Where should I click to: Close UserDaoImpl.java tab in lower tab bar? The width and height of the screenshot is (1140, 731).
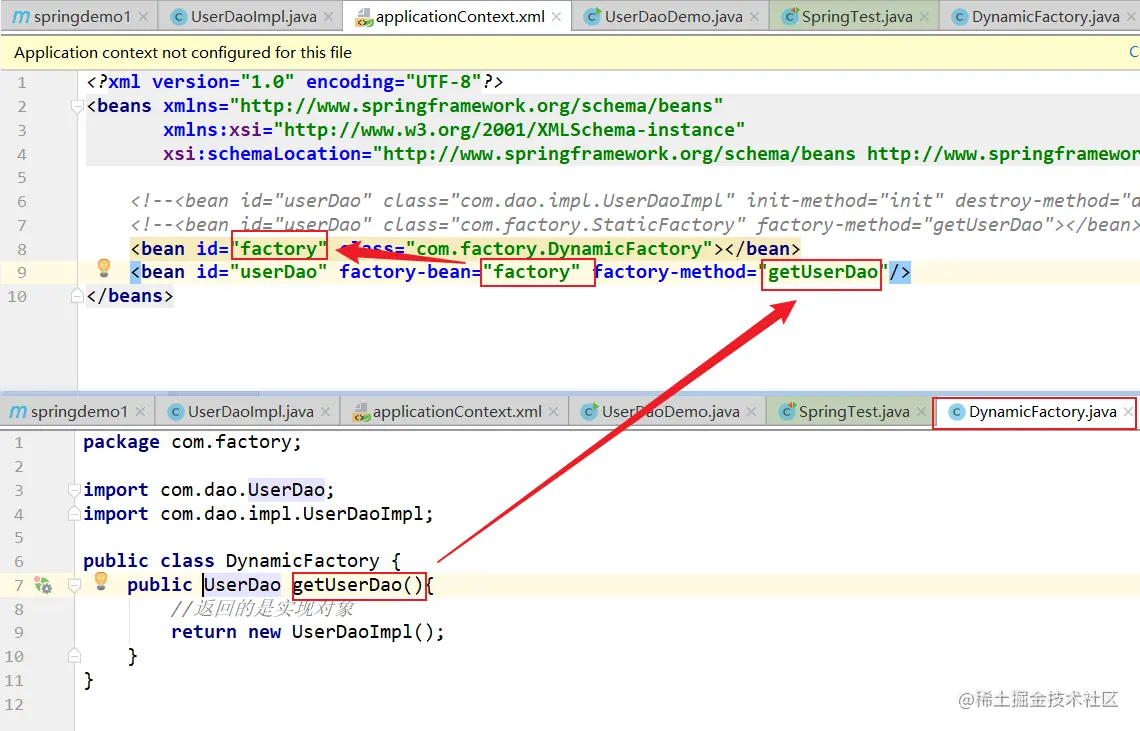click(326, 412)
